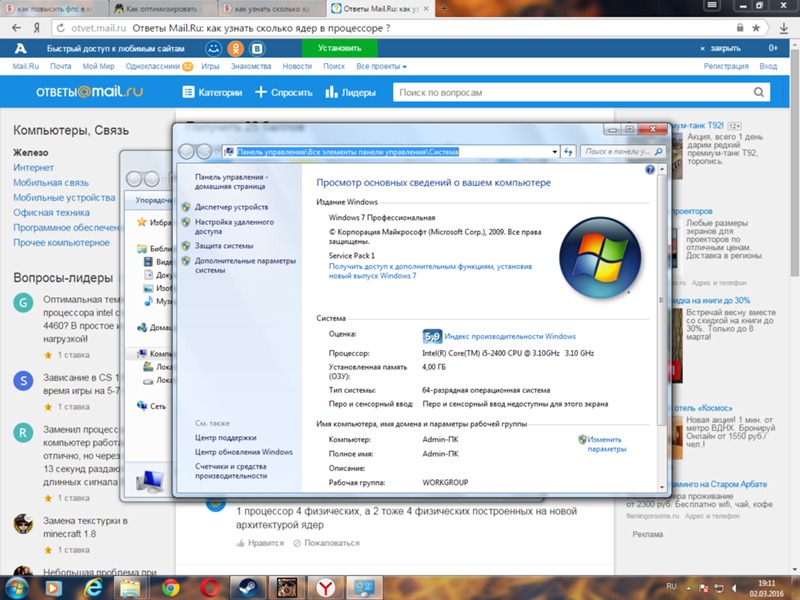Open "Замена текстурки в minecraft 1.8" question
800x600 pixels.
(x=86, y=528)
